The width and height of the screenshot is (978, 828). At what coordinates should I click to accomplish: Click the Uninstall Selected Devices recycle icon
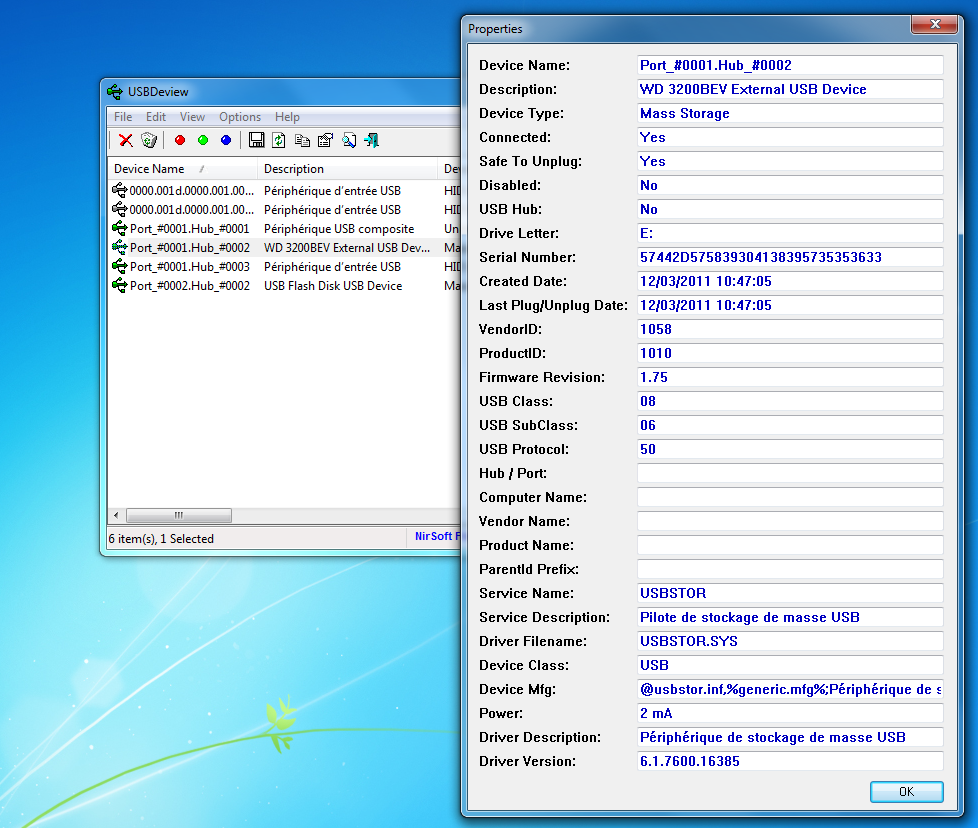pyautogui.click(x=149, y=141)
